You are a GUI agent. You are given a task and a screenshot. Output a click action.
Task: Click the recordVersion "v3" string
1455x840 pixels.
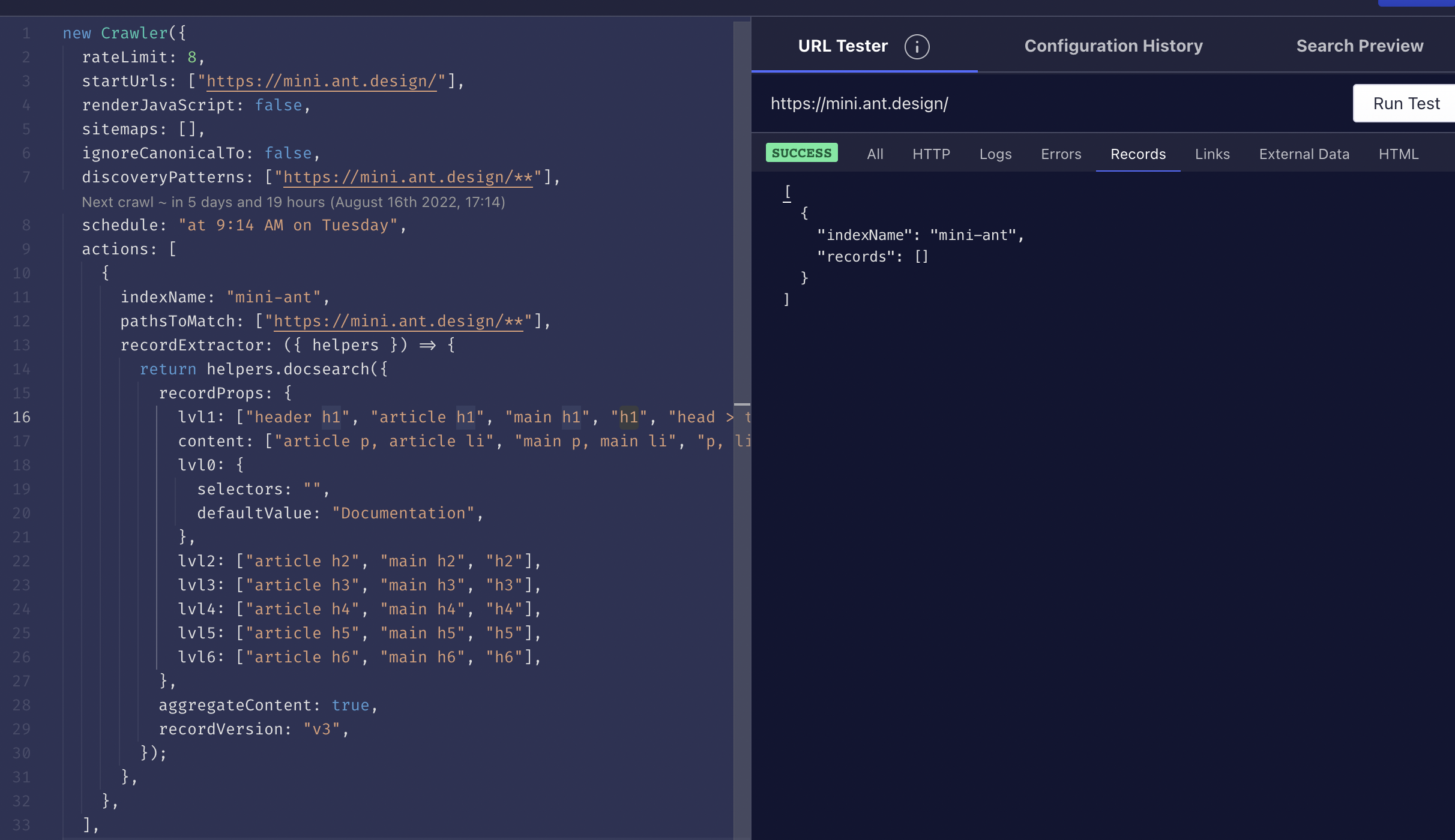coord(322,729)
